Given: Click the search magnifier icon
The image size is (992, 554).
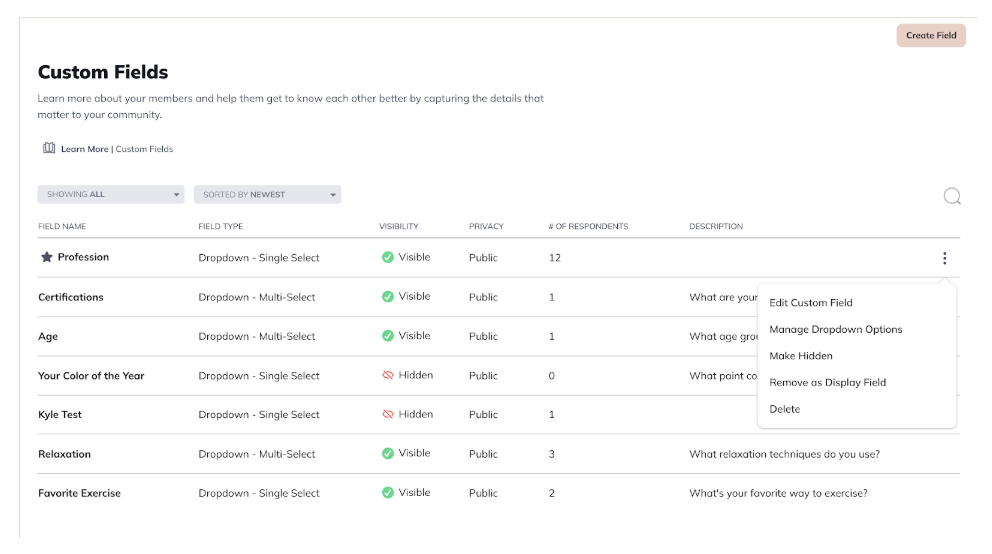Looking at the screenshot, I should point(952,196).
